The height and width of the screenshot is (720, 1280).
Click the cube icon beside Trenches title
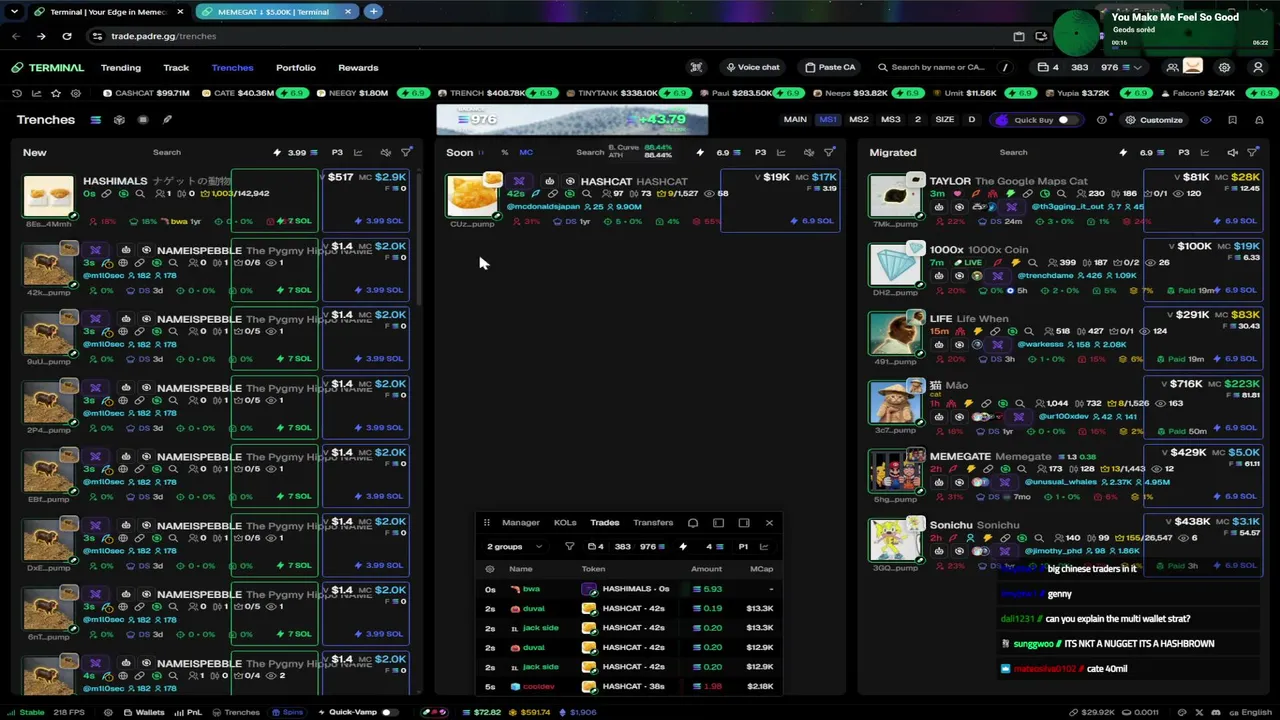pyautogui.click(x=119, y=120)
